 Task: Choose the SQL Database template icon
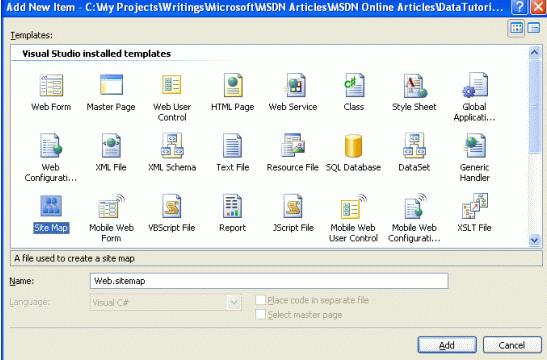[353, 146]
